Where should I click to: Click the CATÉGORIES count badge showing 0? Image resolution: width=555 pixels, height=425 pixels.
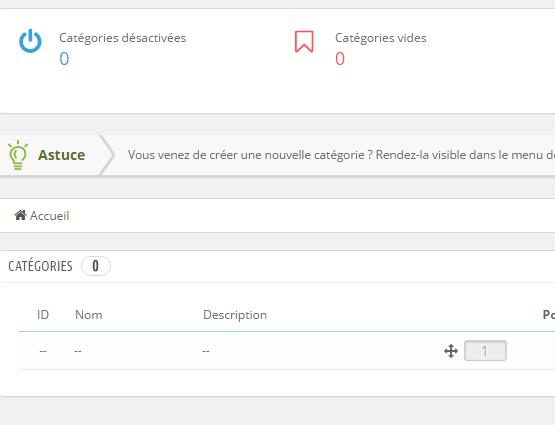[96, 266]
